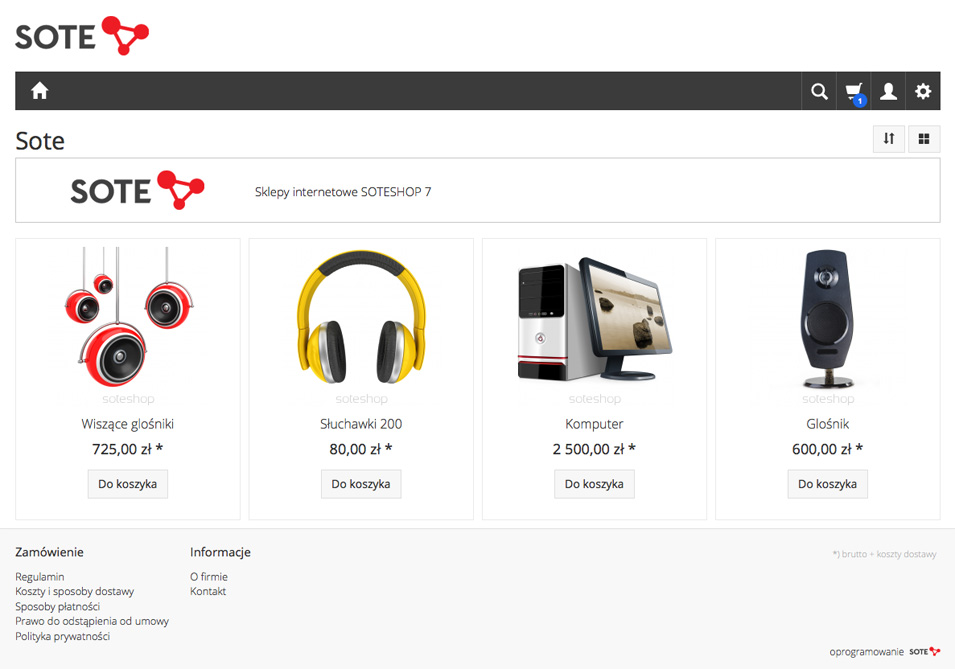The height and width of the screenshot is (669, 955).
Task: Open the dark standing speaker image
Action: [827, 319]
